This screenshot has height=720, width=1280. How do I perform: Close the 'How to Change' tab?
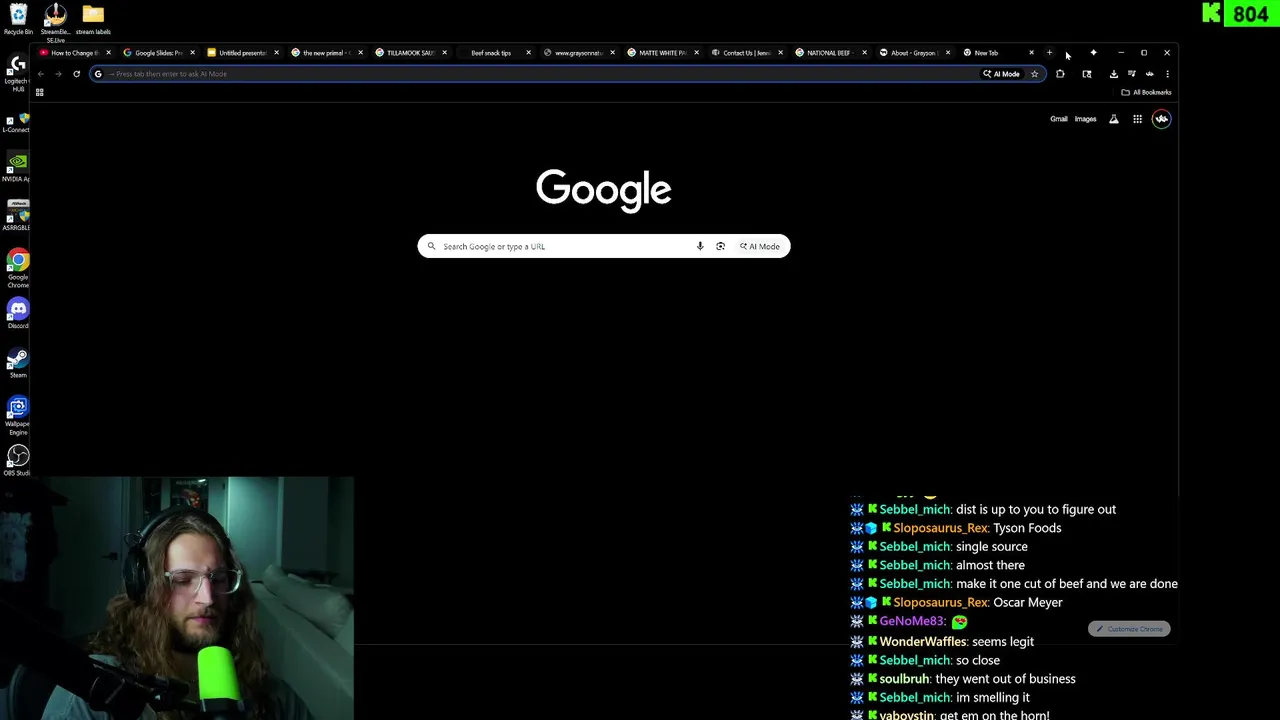pos(108,53)
